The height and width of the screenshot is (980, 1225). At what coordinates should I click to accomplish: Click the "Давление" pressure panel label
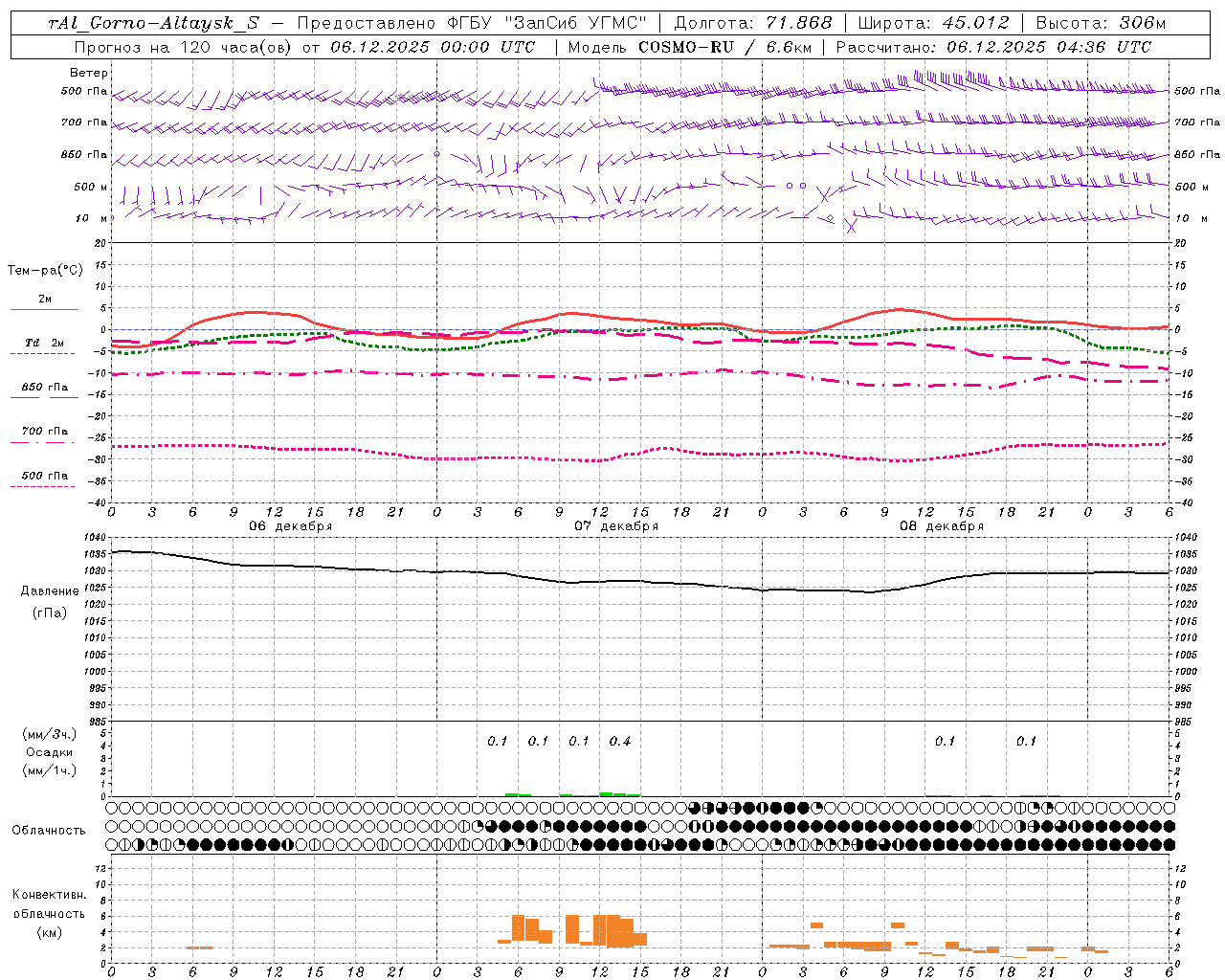coord(50,591)
